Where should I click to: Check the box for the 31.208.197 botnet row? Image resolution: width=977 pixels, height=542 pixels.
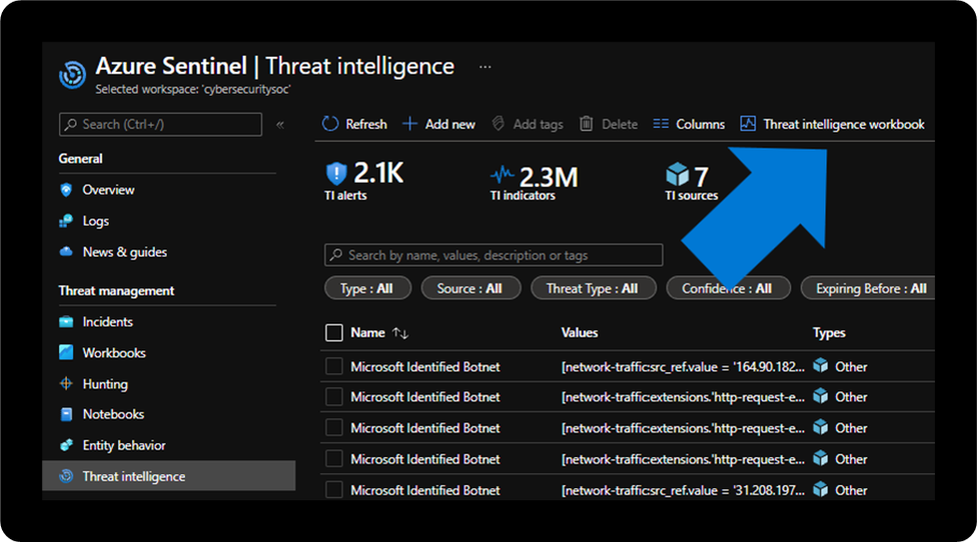click(x=334, y=490)
